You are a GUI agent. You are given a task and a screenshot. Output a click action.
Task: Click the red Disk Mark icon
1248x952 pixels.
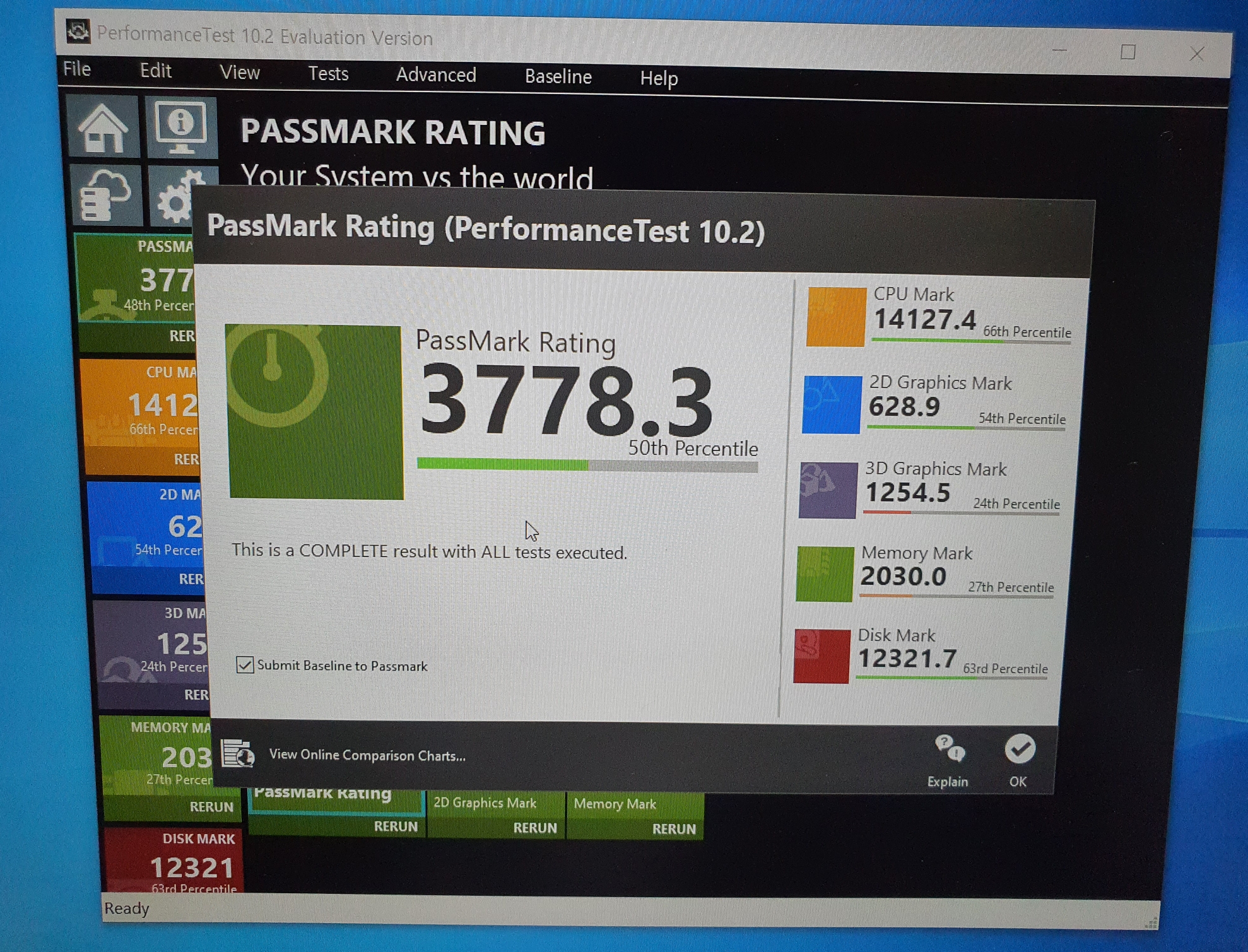821,656
